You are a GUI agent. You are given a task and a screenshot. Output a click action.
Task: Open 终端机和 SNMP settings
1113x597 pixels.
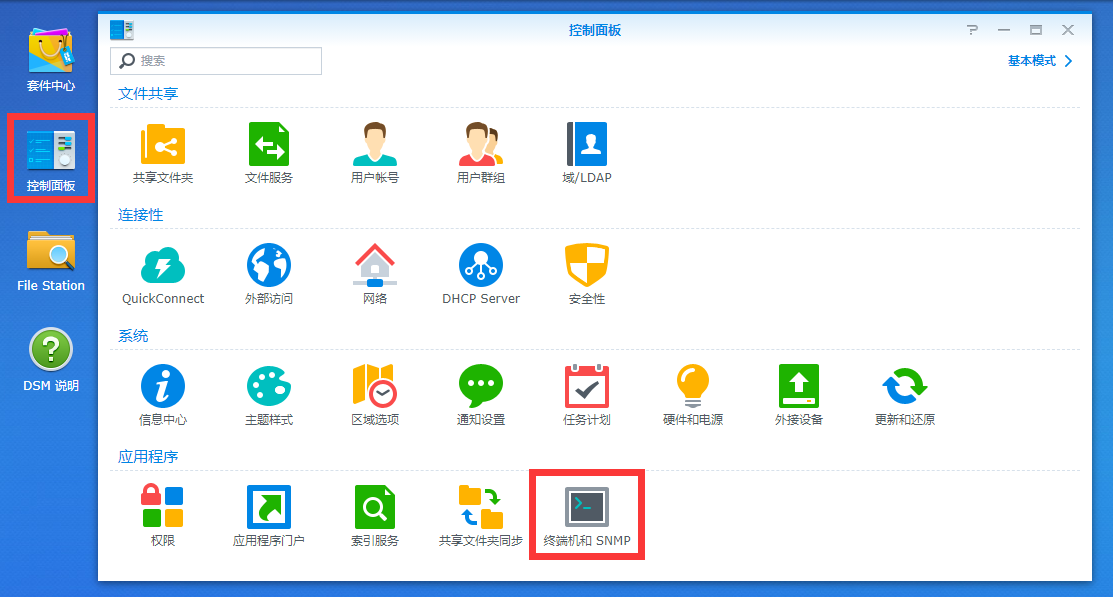click(587, 516)
